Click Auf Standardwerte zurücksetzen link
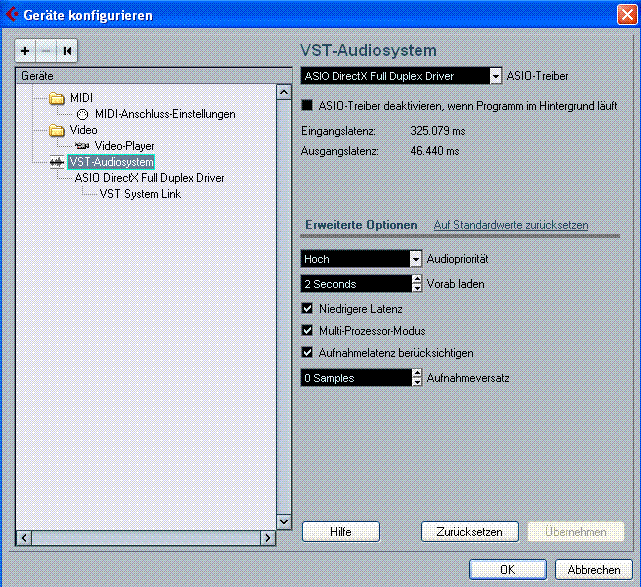Screen dimensions: 641x587 511,225
